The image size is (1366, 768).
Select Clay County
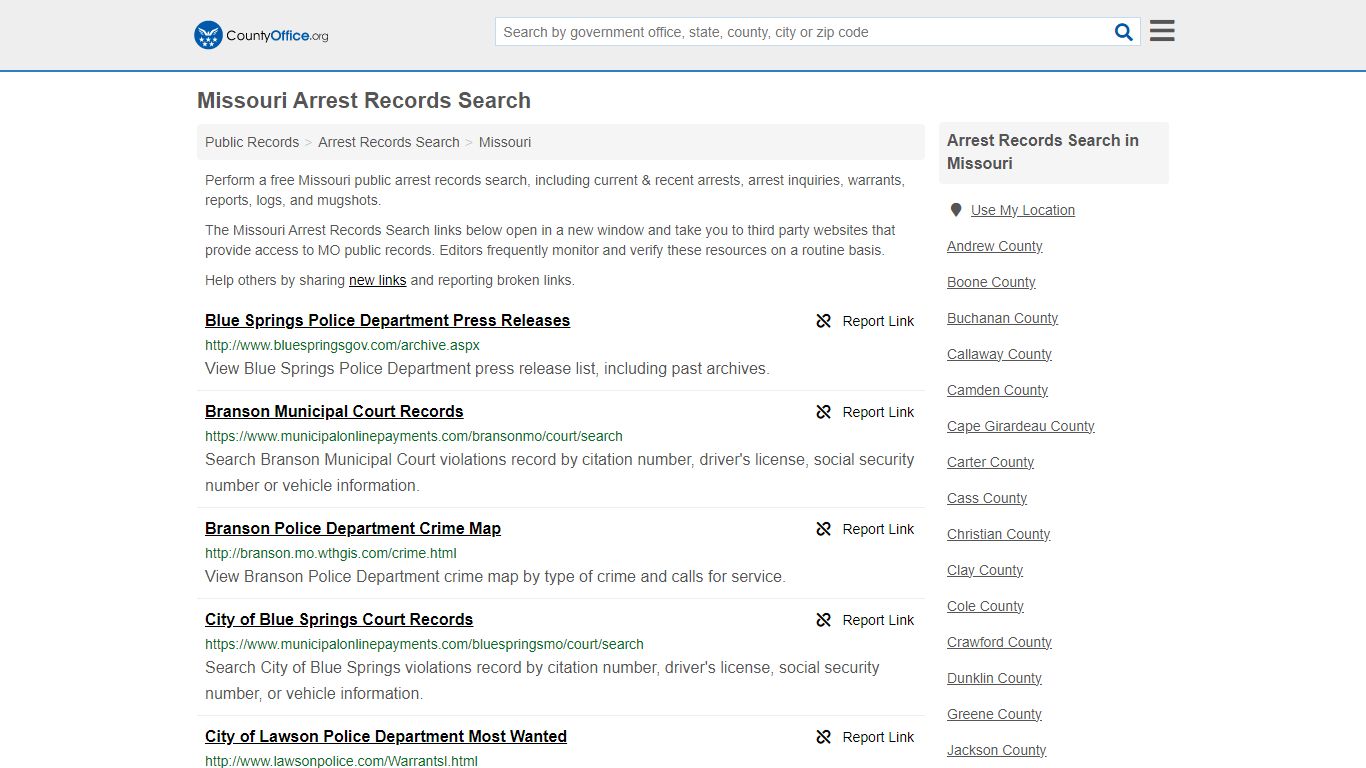985,570
